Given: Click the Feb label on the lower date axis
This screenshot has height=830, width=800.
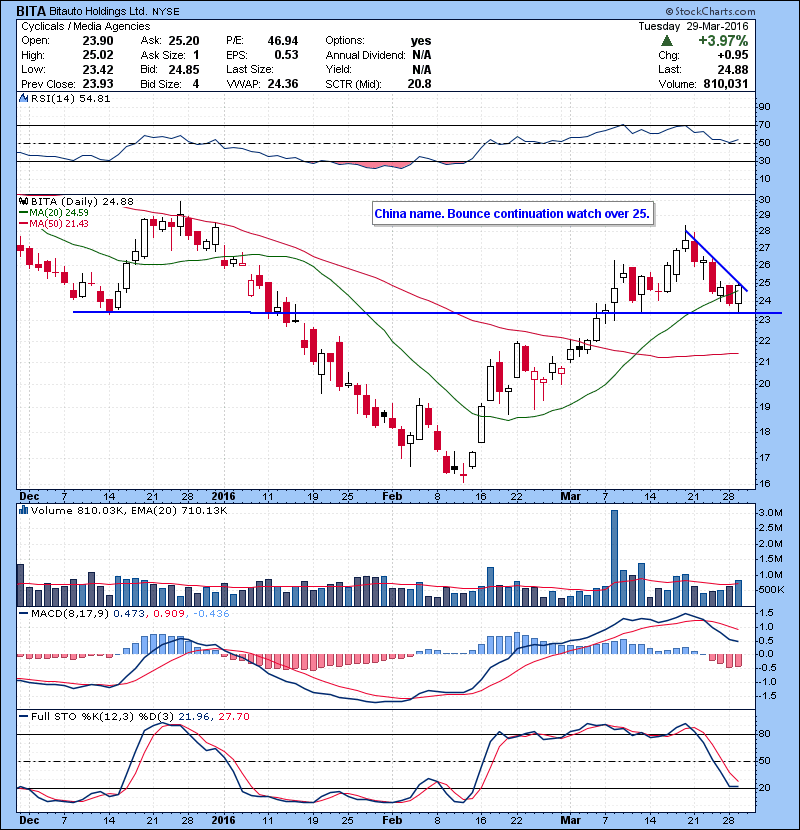Looking at the screenshot, I should point(392,820).
